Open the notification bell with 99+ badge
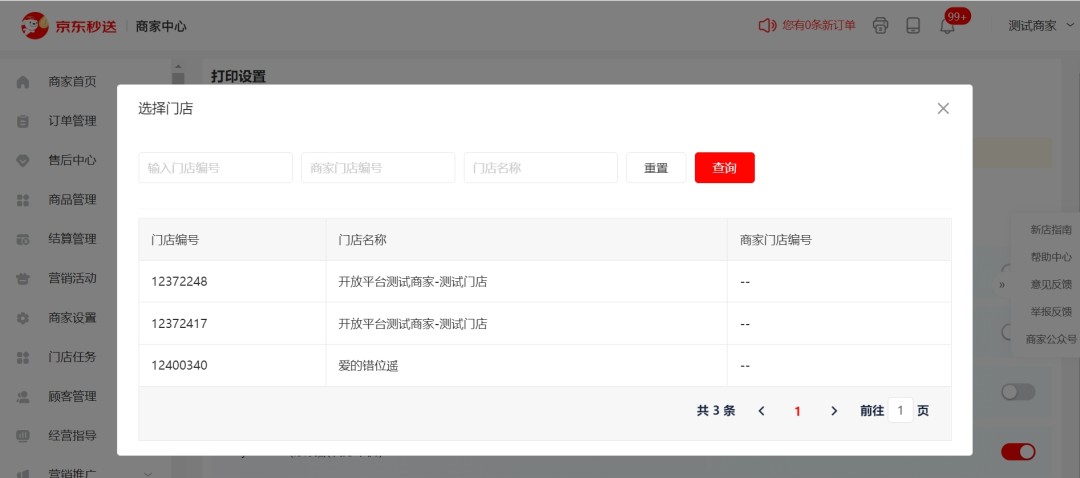Viewport: 1080px width, 478px height. point(947,27)
